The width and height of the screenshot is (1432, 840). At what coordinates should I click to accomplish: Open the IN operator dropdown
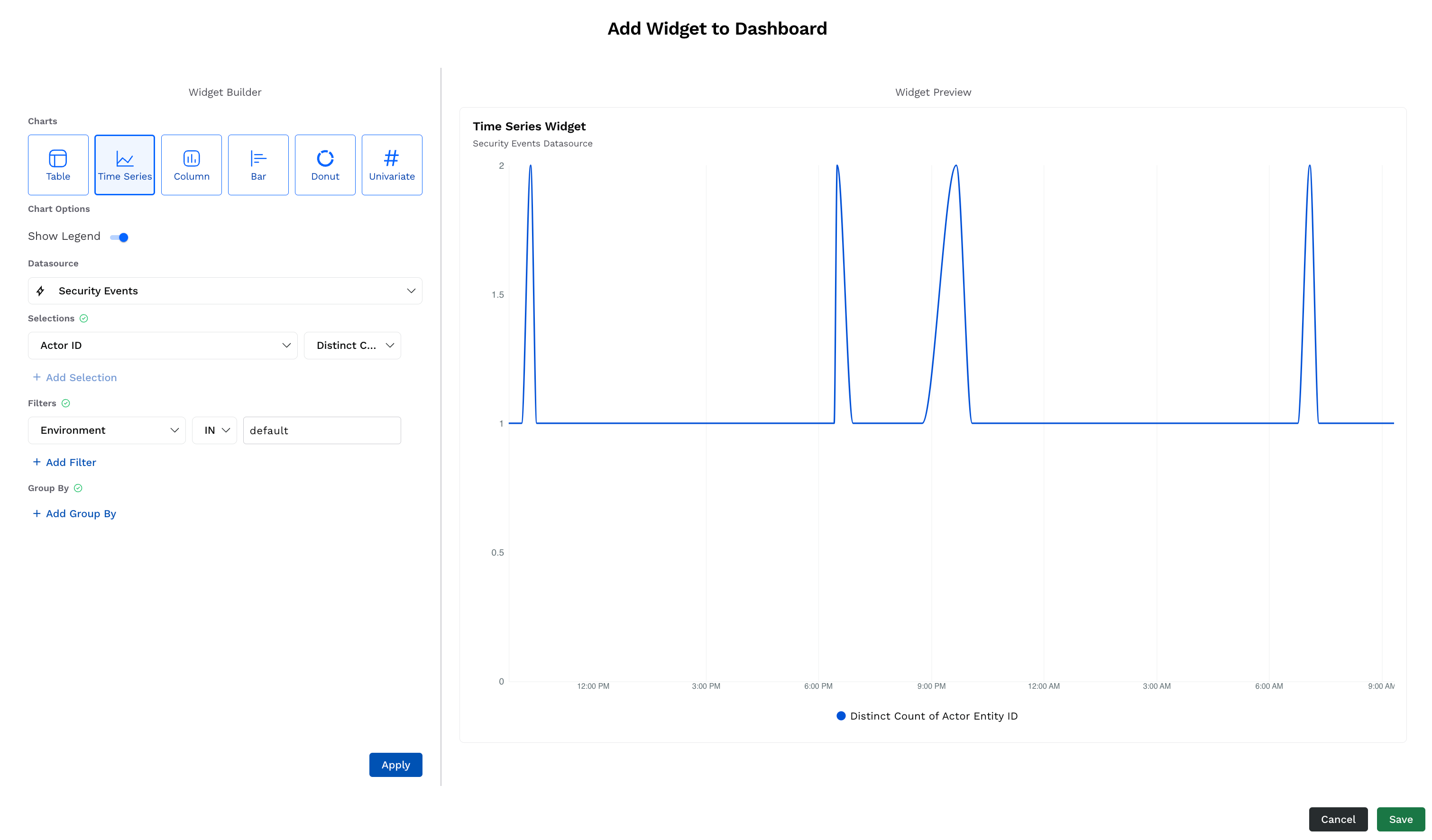coord(214,430)
